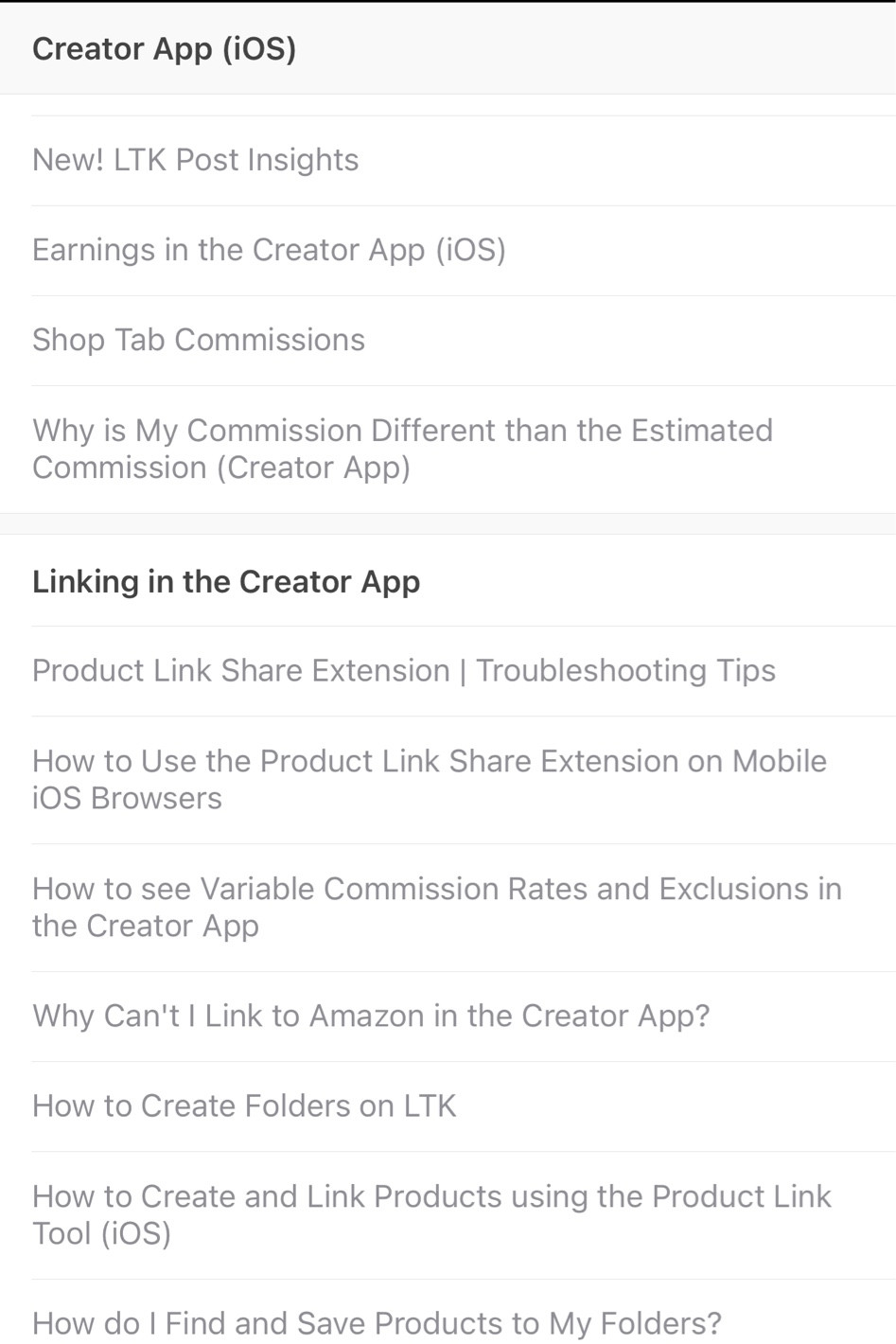This screenshot has width=896, height=1344.
Task: Read the article about estimated commission differences
Action: (x=402, y=449)
